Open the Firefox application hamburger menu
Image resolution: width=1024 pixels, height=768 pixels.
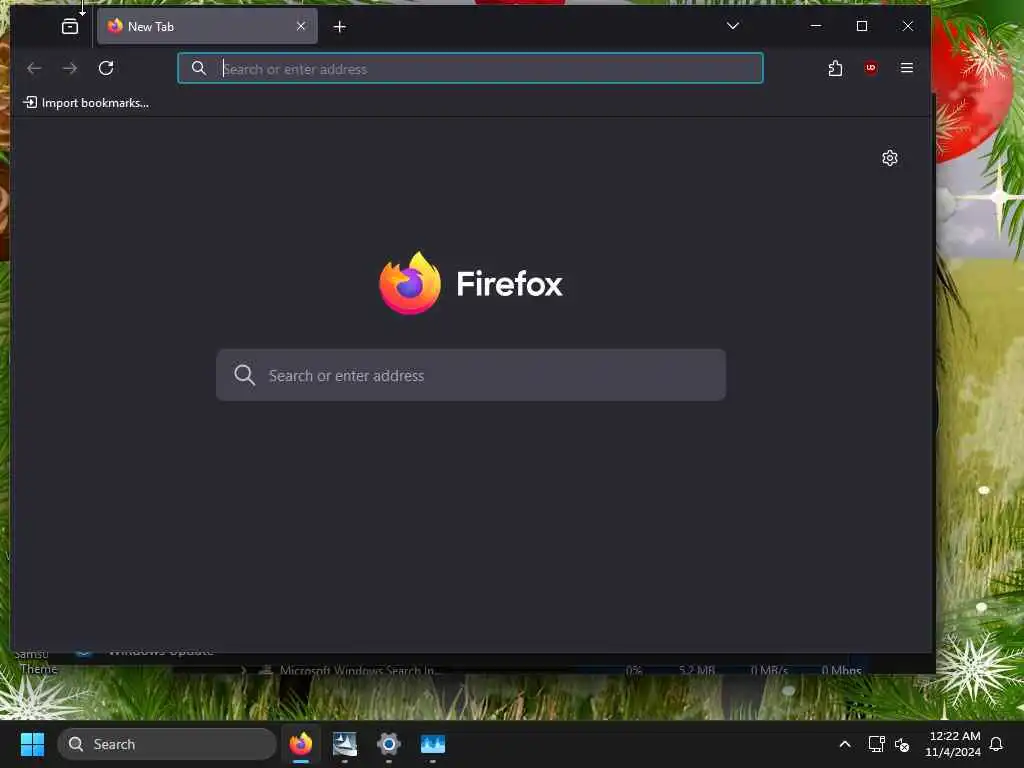pos(906,68)
